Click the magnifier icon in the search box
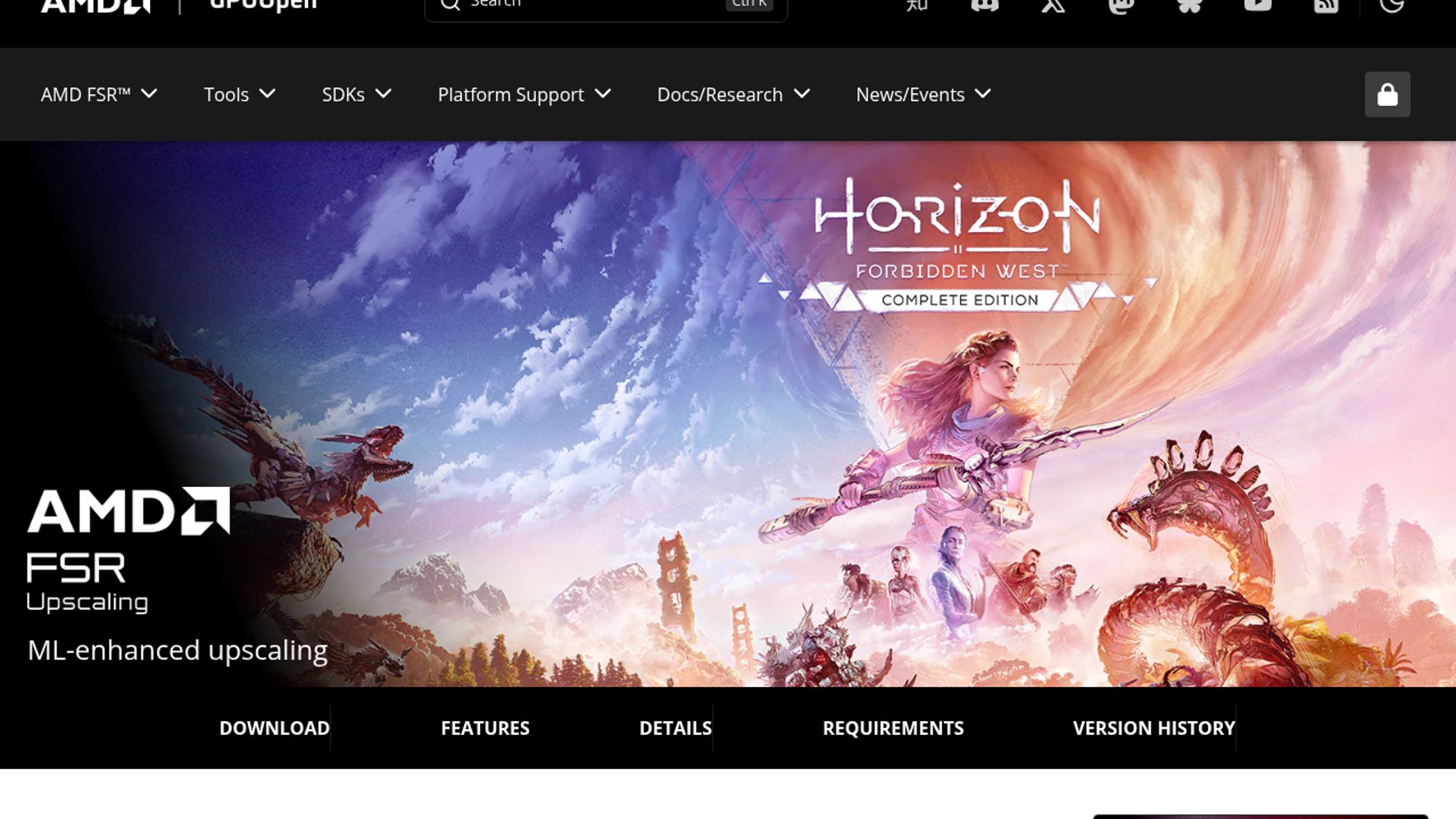 tap(450, 4)
